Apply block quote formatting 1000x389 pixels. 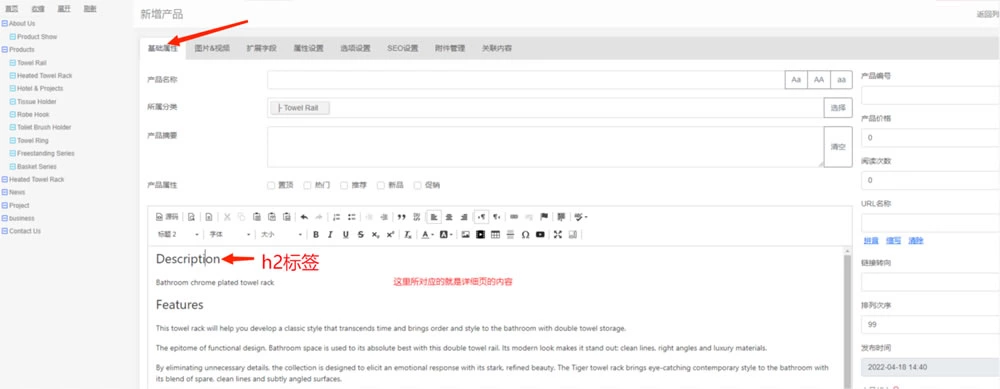[x=402, y=217]
